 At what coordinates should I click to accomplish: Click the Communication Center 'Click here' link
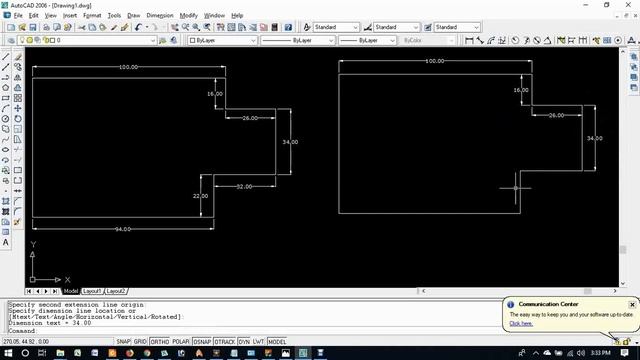coord(521,324)
